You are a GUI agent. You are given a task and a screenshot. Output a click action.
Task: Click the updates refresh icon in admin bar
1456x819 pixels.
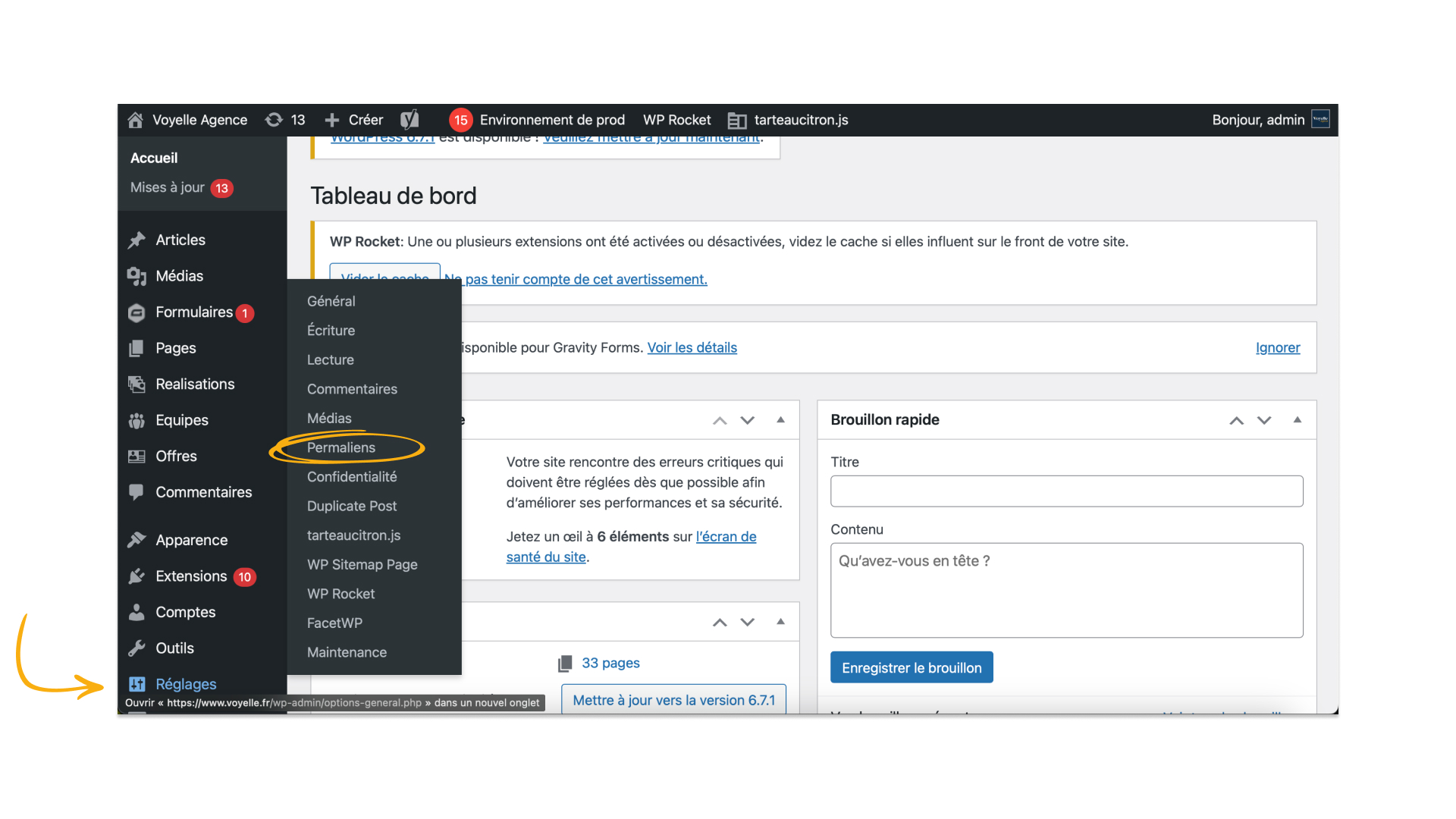(x=274, y=120)
